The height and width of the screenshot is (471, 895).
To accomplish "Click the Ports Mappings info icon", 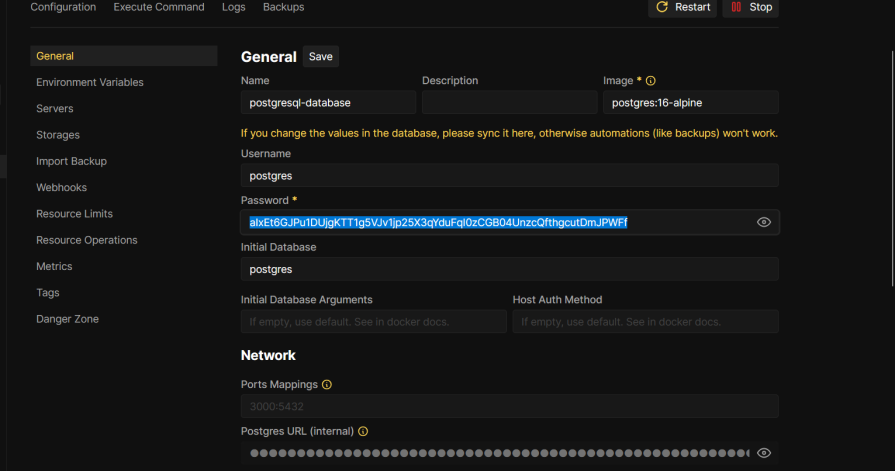I will [x=327, y=385].
